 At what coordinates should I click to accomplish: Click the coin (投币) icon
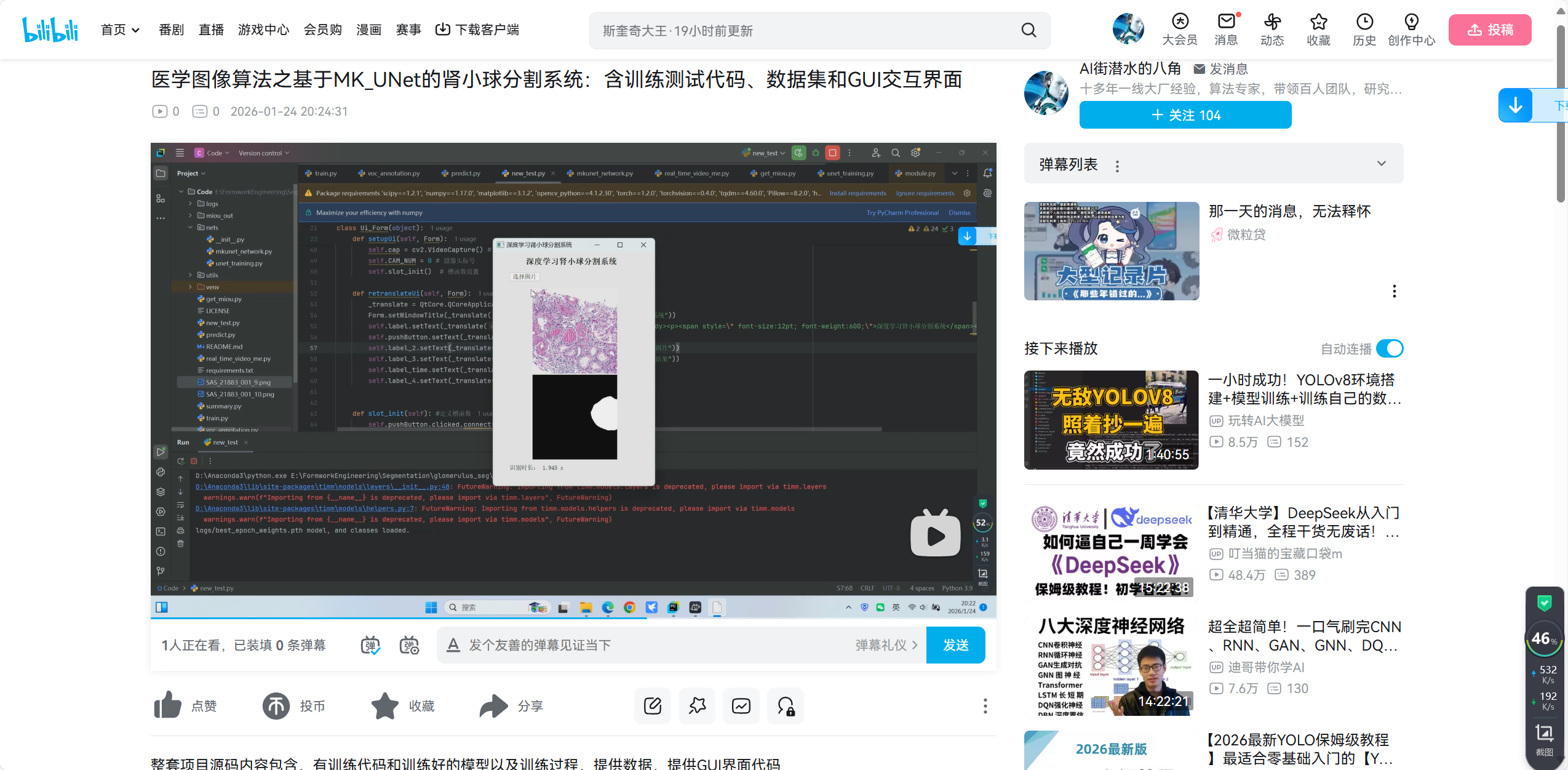point(276,705)
